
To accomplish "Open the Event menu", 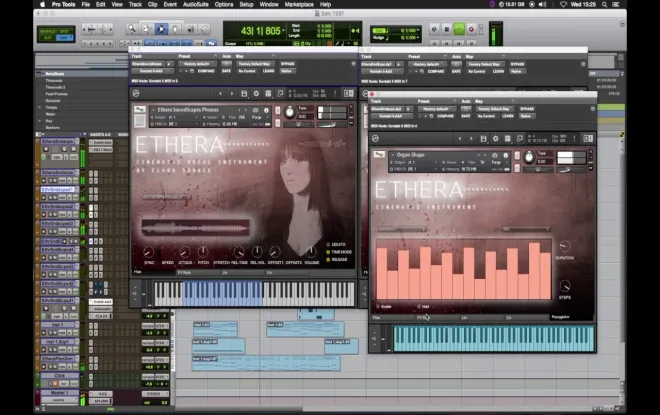I will pos(170,5).
